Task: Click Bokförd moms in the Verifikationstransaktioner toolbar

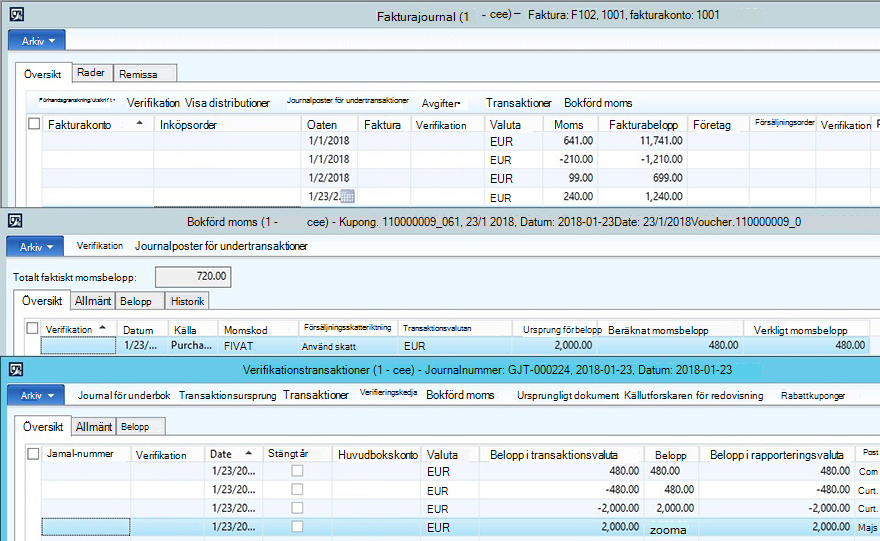Action: point(460,395)
